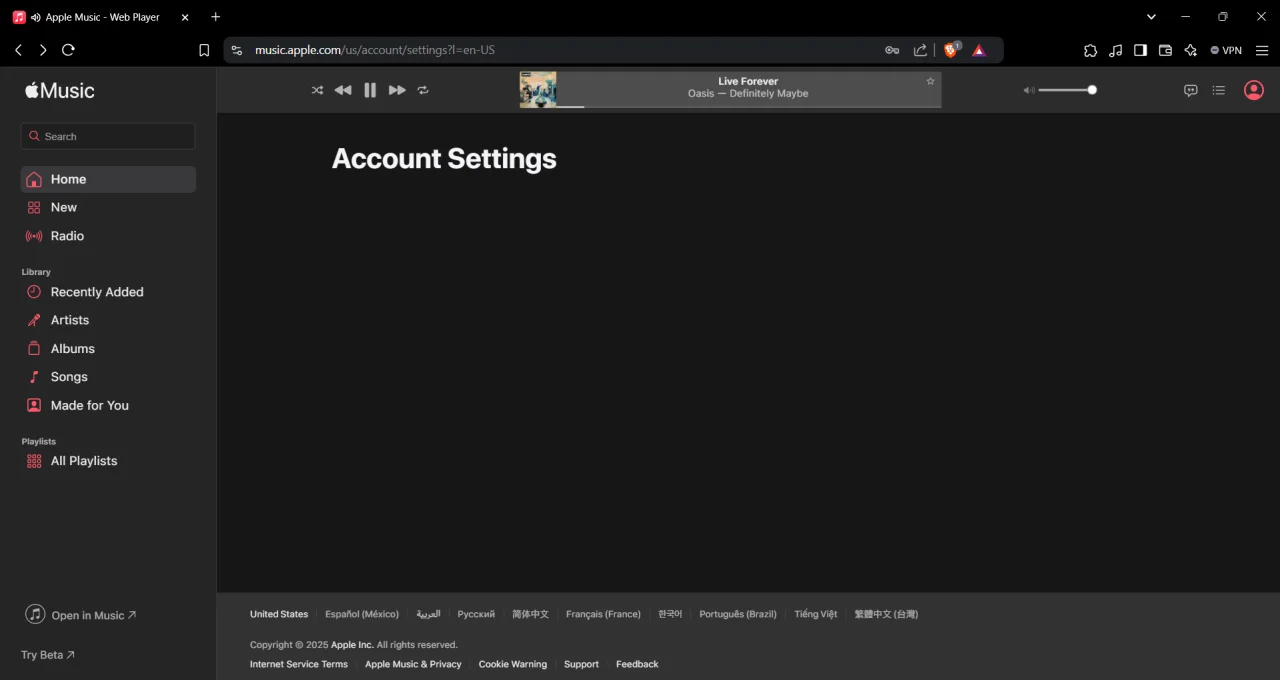The image size is (1280, 680).
Task: Open the Radio section
Action: [108, 236]
